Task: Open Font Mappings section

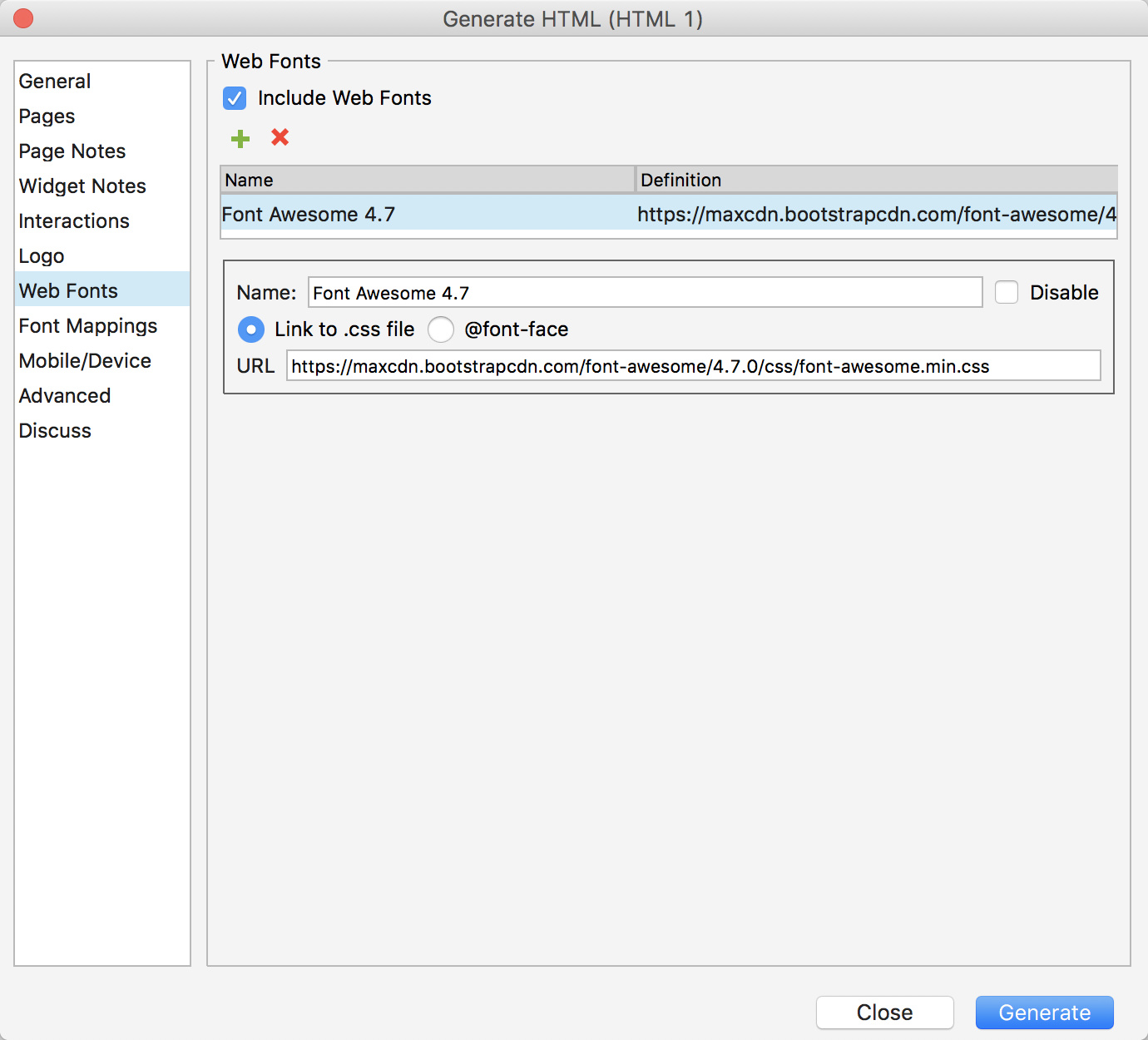Action: pos(88,326)
